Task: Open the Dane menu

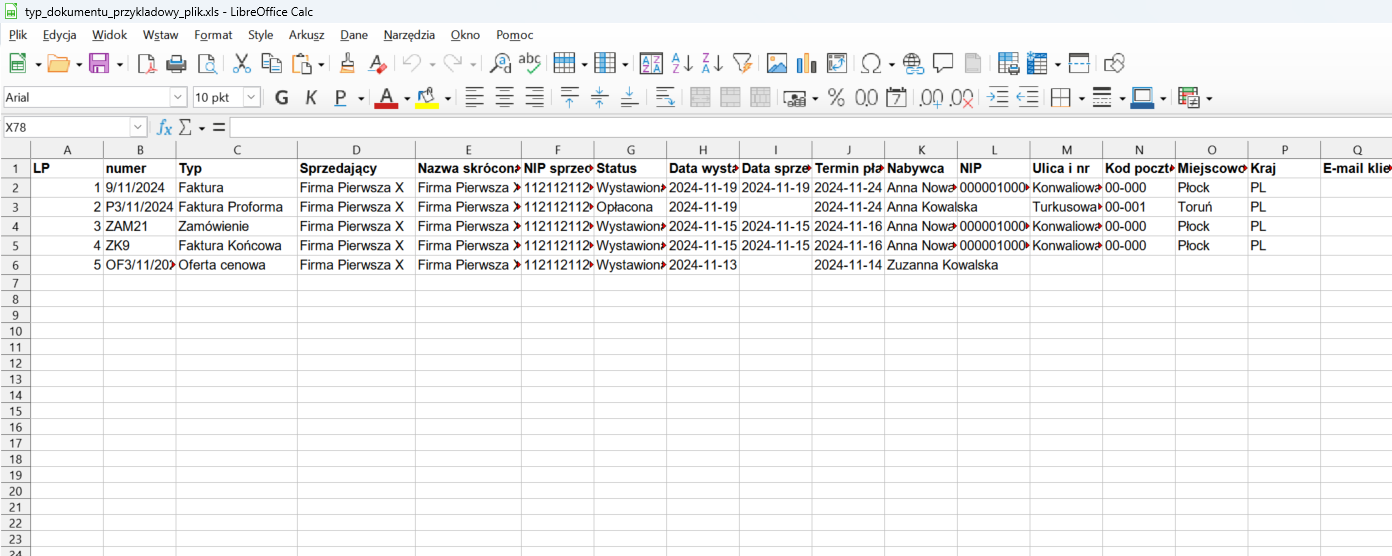Action: (354, 35)
